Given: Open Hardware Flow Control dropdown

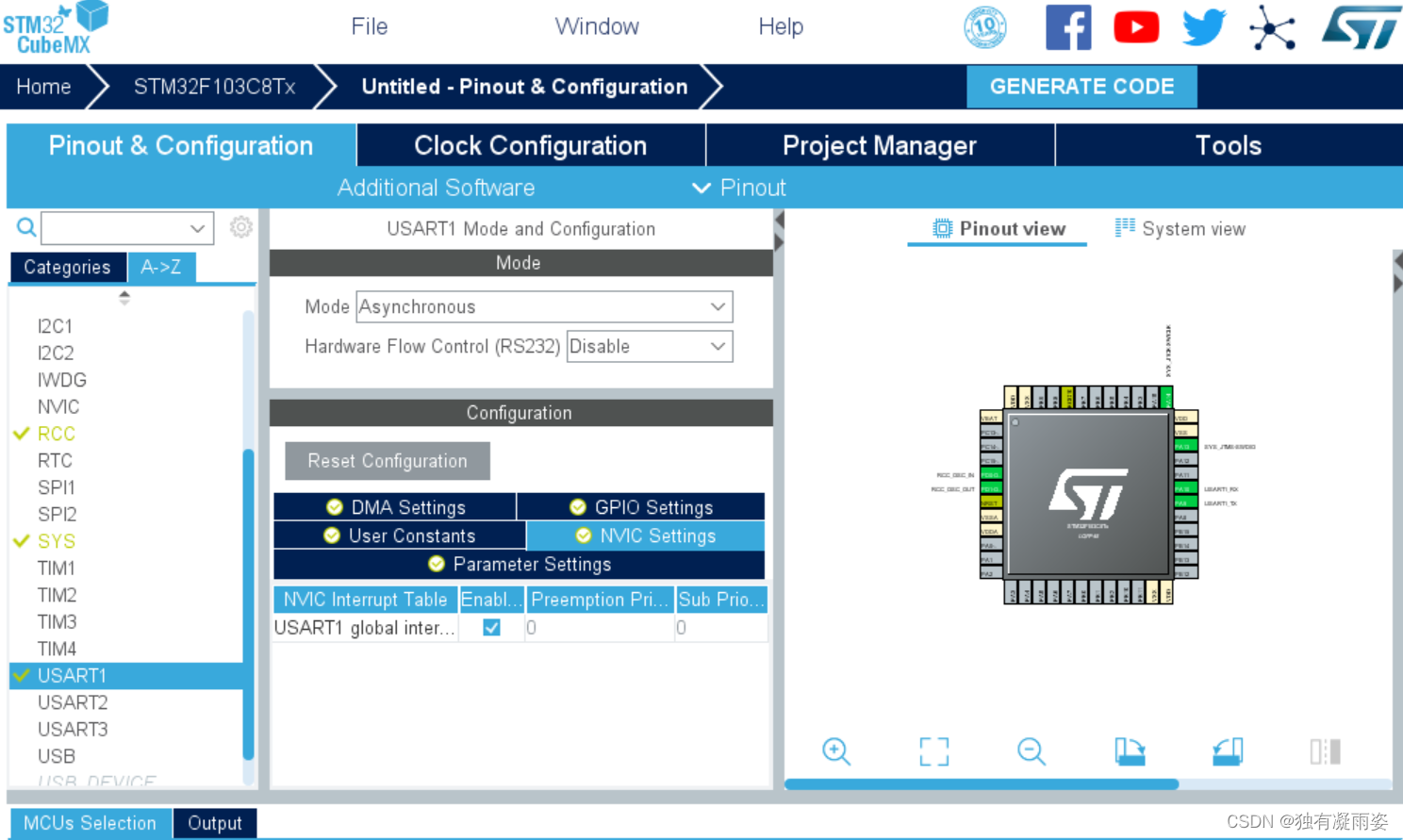Looking at the screenshot, I should [649, 346].
